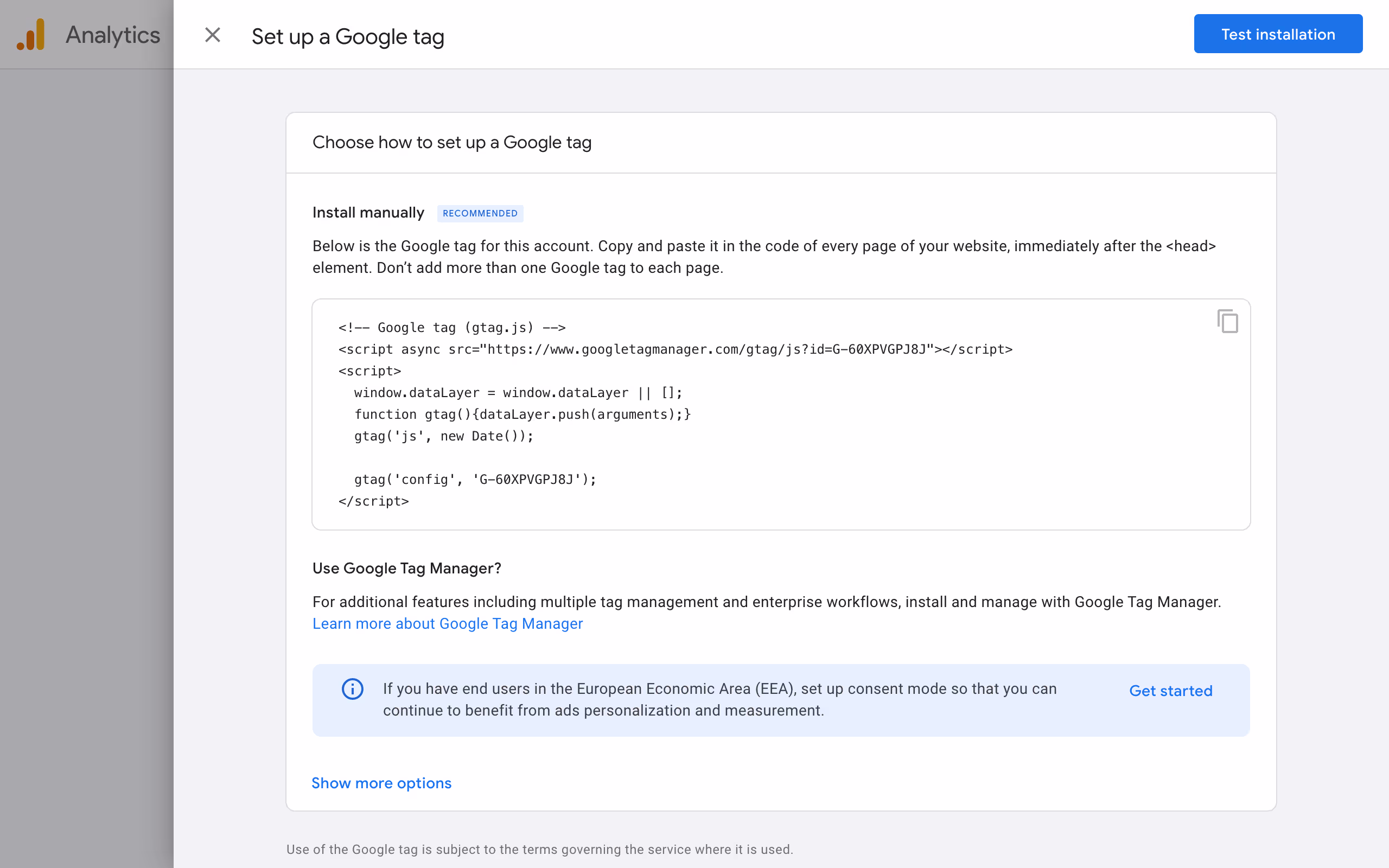The width and height of the screenshot is (1389, 868).
Task: Click the gtag config line in code
Action: pos(475,480)
